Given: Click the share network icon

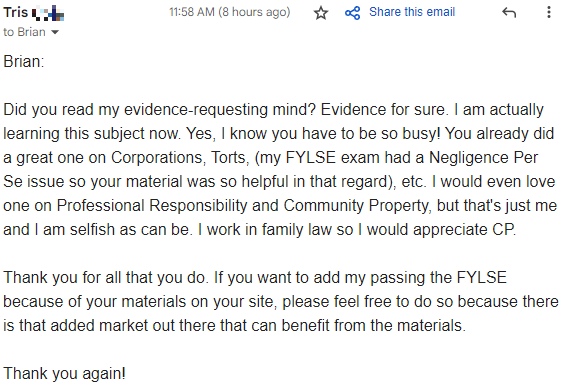Looking at the screenshot, I should click(x=353, y=13).
